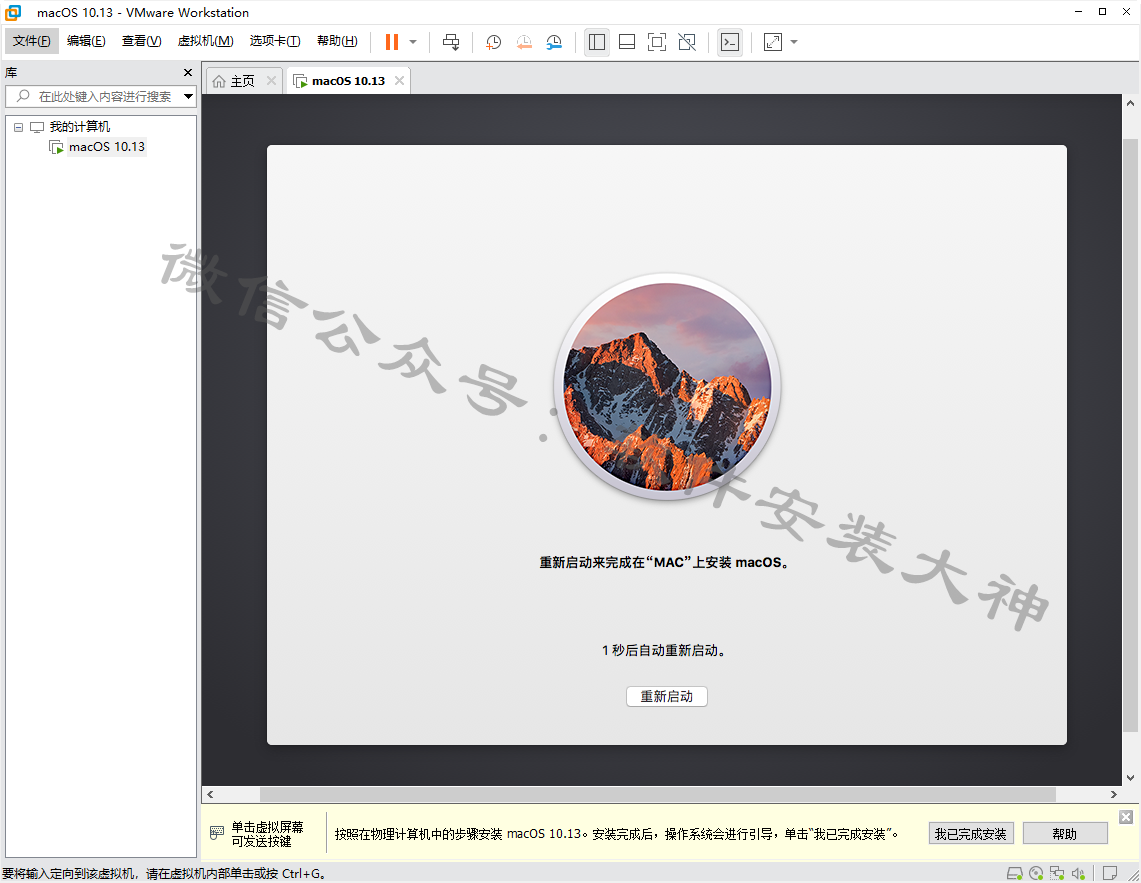Image resolution: width=1141 pixels, height=883 pixels.
Task: Click the VMware Workstation title bar icon
Action: [13, 12]
